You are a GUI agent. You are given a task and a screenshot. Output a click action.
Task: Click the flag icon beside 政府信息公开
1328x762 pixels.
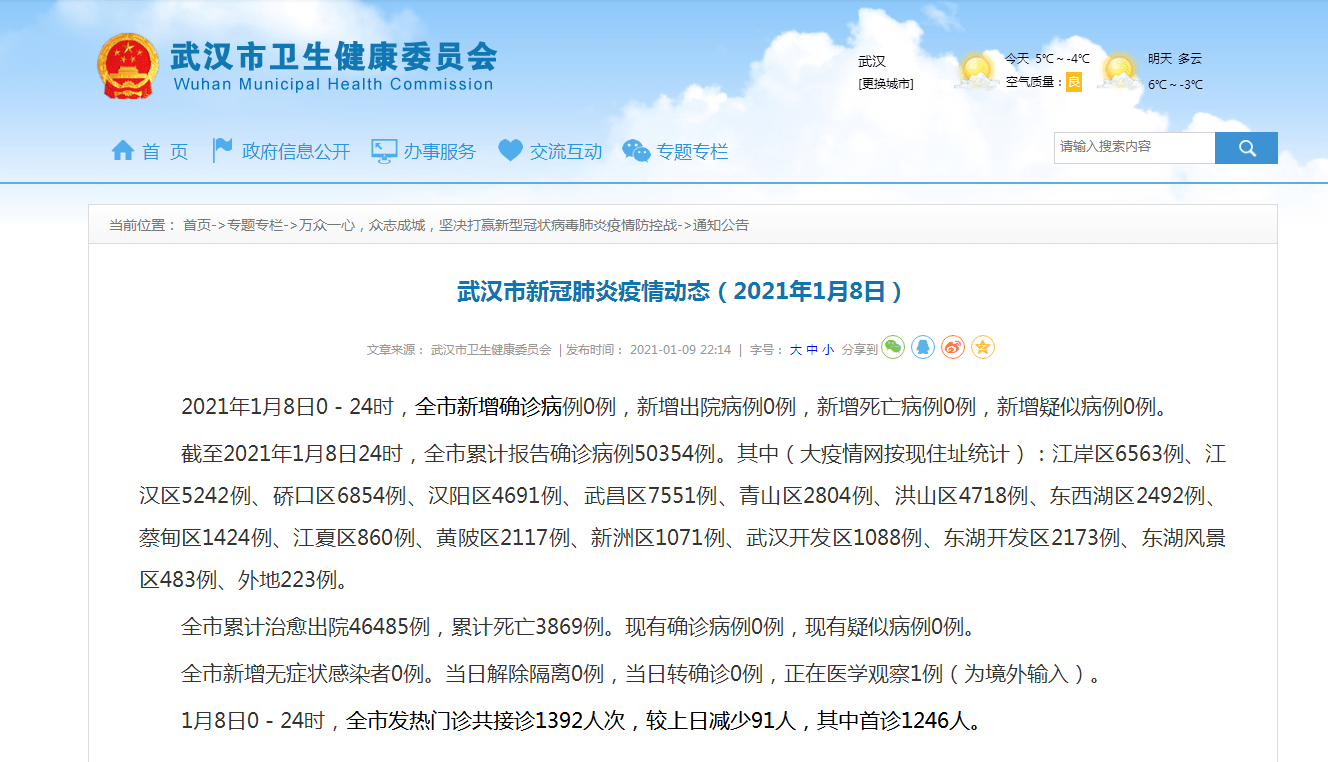coord(222,151)
